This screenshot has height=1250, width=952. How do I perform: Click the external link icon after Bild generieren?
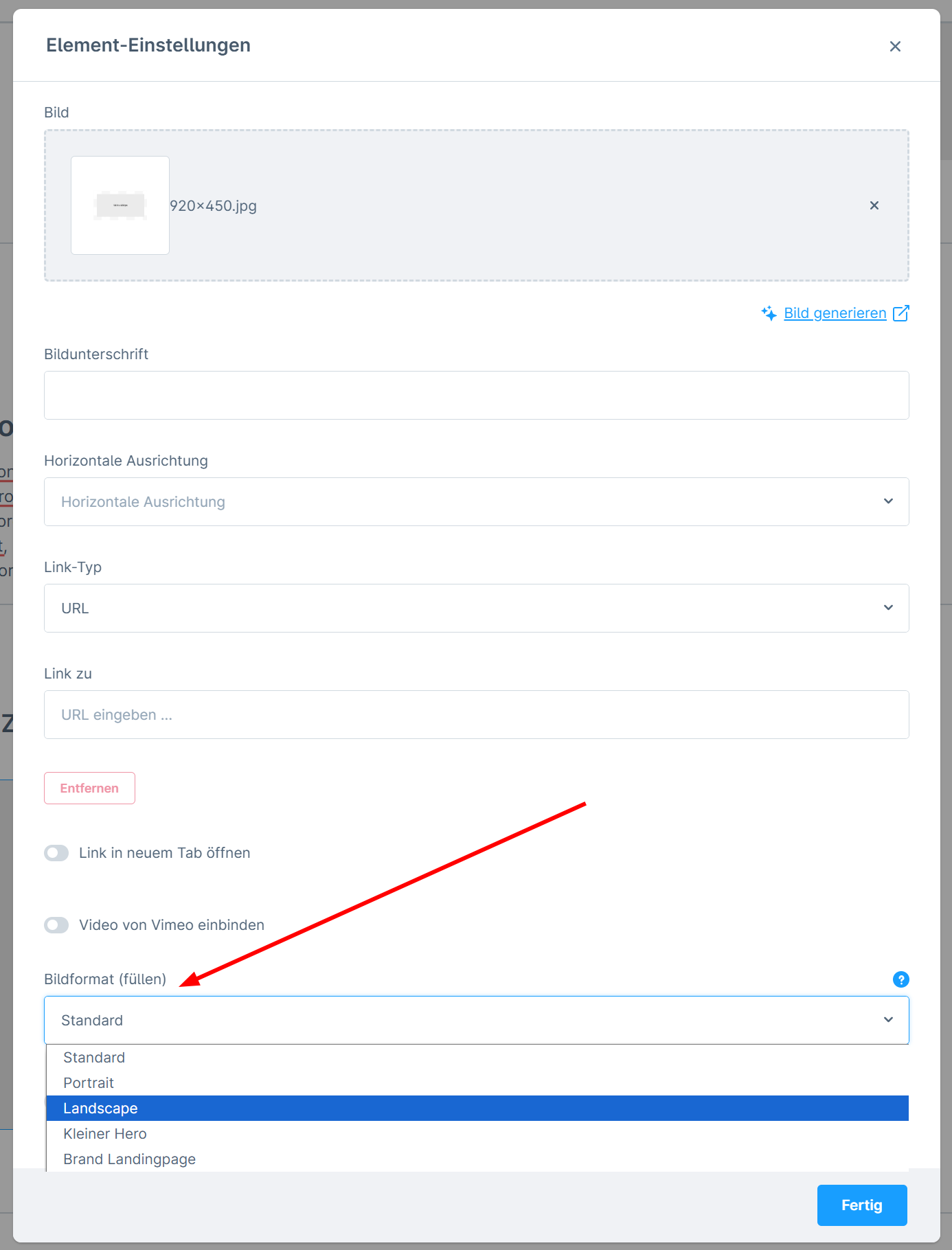pyautogui.click(x=901, y=313)
